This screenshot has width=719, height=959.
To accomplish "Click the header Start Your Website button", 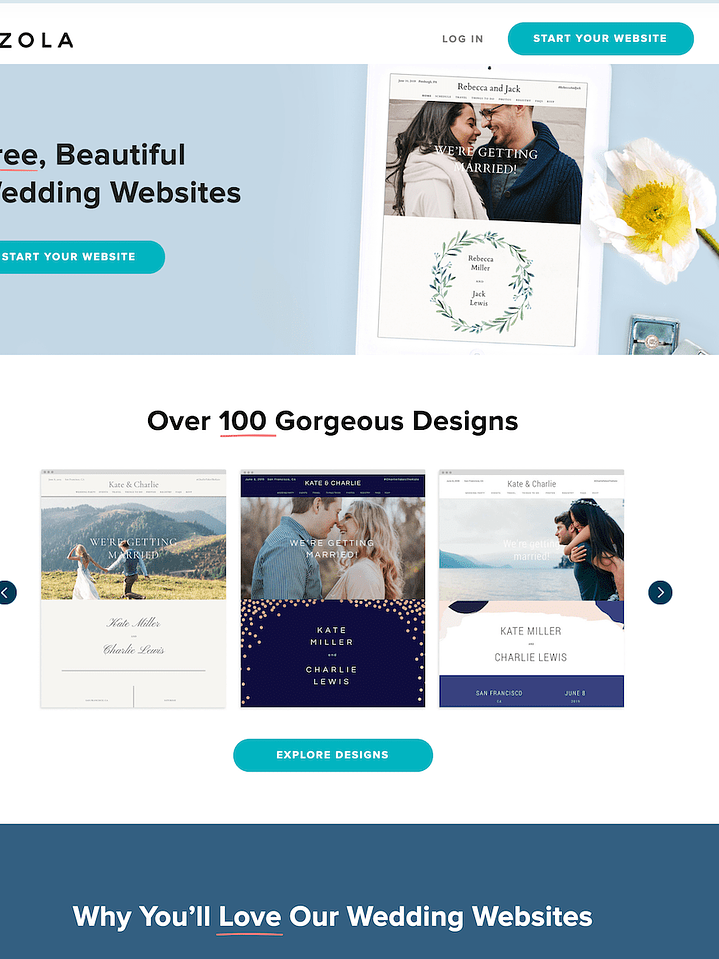I will click(600, 39).
